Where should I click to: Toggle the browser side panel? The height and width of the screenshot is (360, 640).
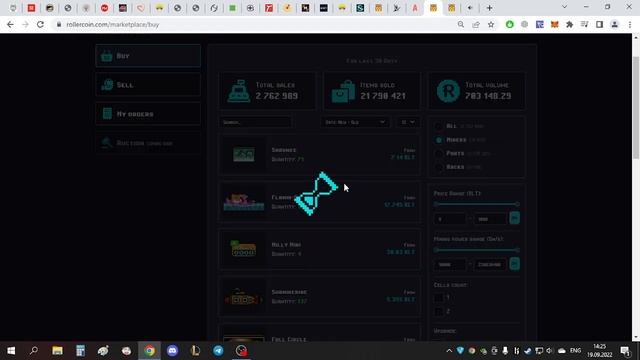tap(599, 24)
